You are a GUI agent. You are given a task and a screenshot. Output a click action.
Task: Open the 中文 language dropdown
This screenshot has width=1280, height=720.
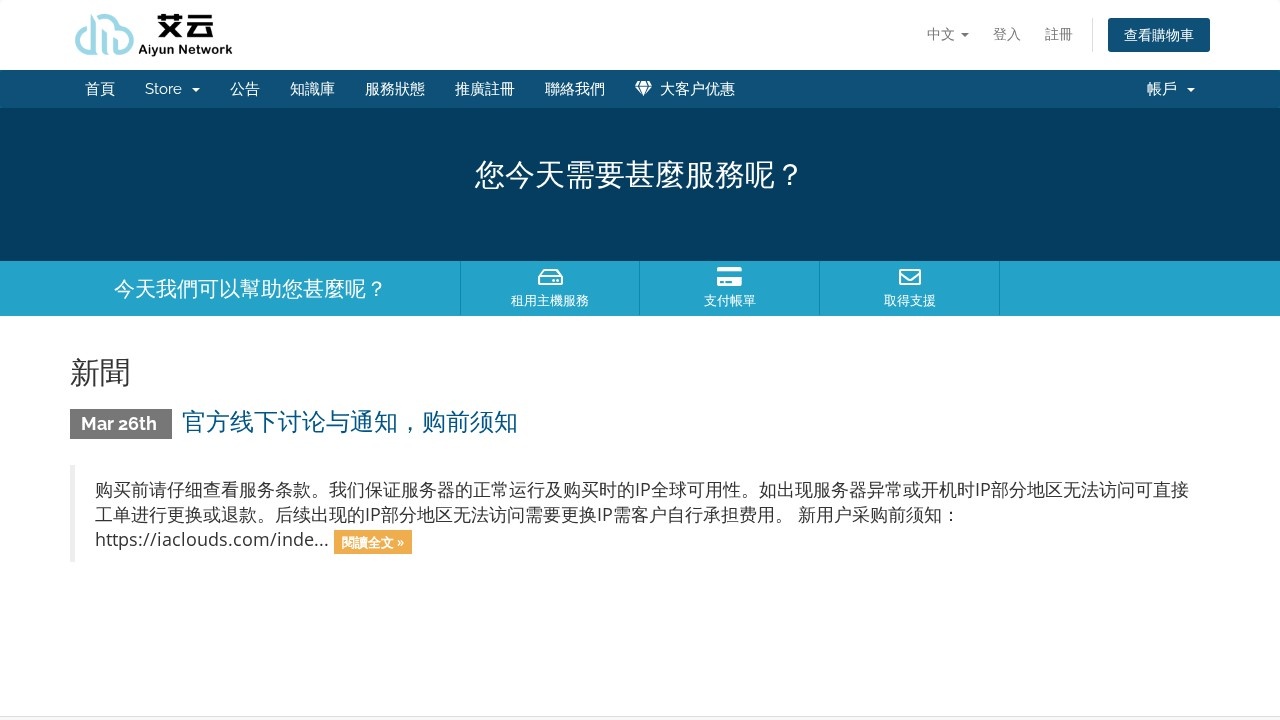pyautogui.click(x=947, y=35)
